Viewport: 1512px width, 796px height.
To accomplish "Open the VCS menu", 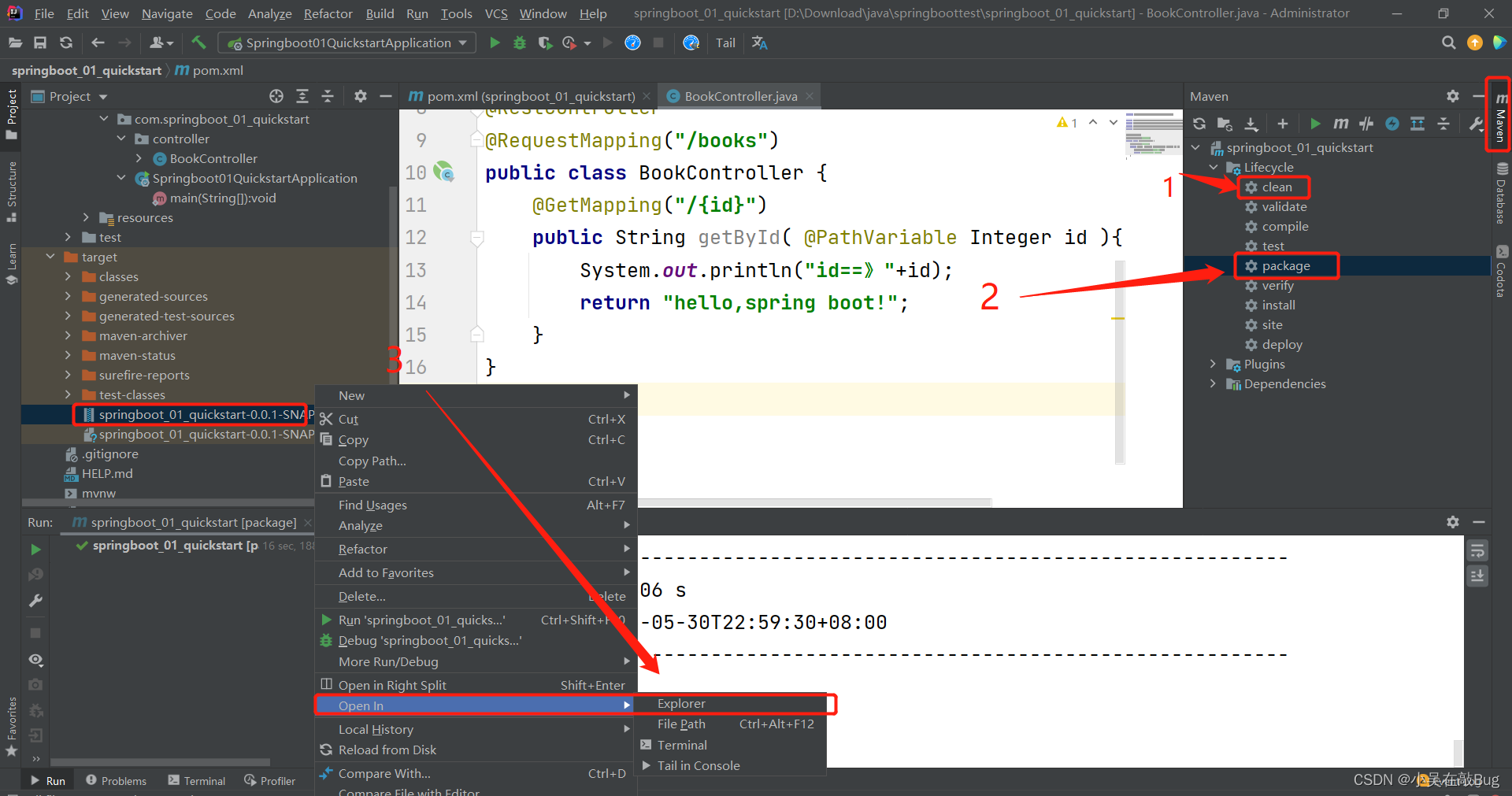I will (495, 13).
